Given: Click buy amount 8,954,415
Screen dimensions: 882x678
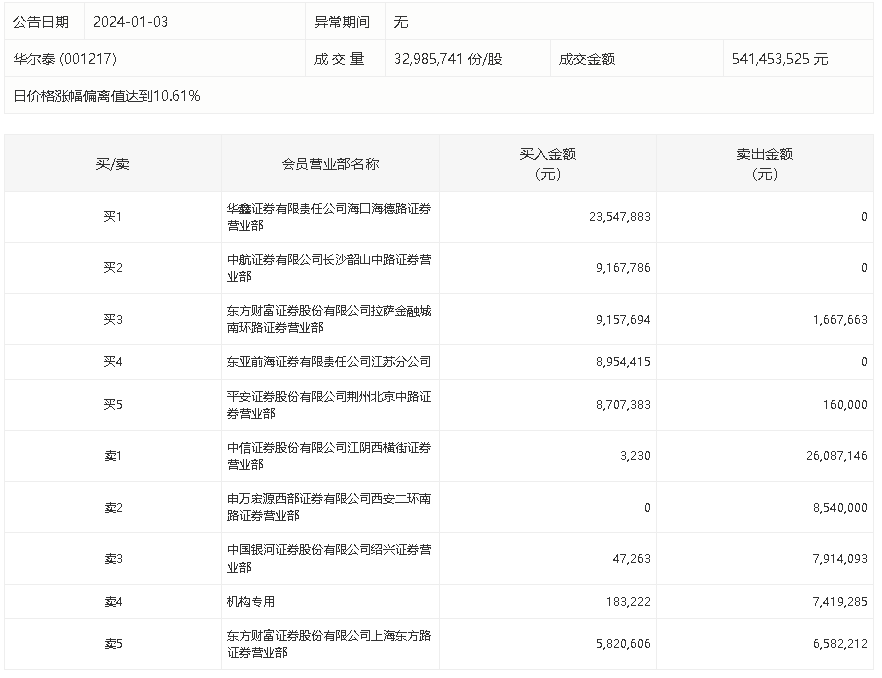Looking at the screenshot, I should 623,362.
